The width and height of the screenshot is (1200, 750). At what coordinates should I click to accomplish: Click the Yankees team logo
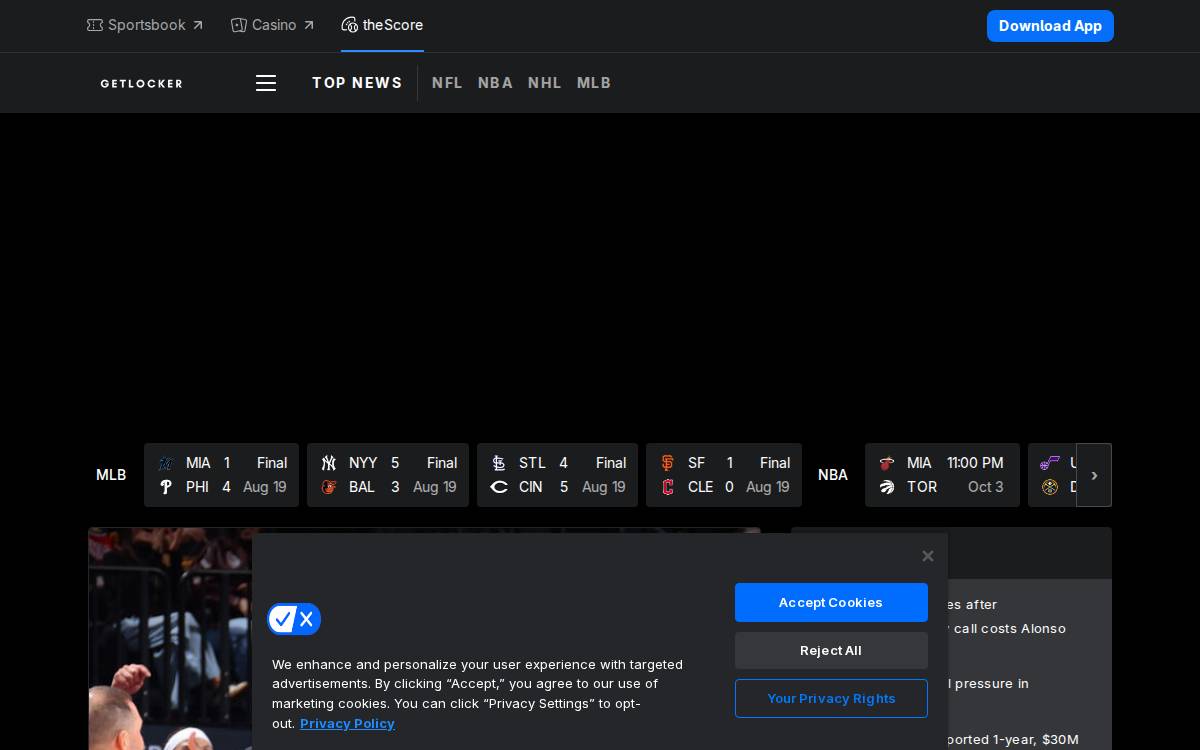[329, 463]
